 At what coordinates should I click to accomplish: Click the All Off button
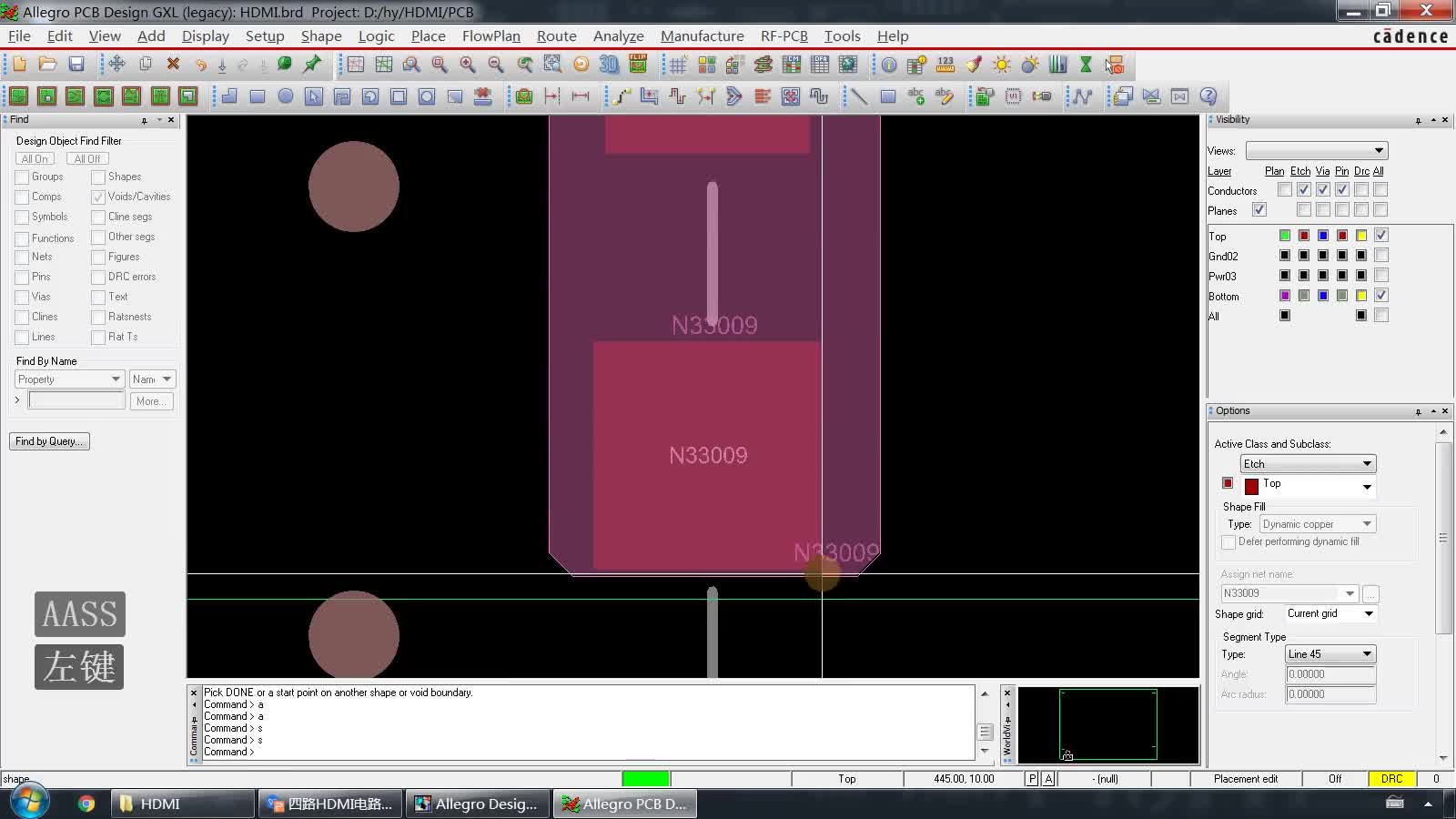[x=87, y=158]
